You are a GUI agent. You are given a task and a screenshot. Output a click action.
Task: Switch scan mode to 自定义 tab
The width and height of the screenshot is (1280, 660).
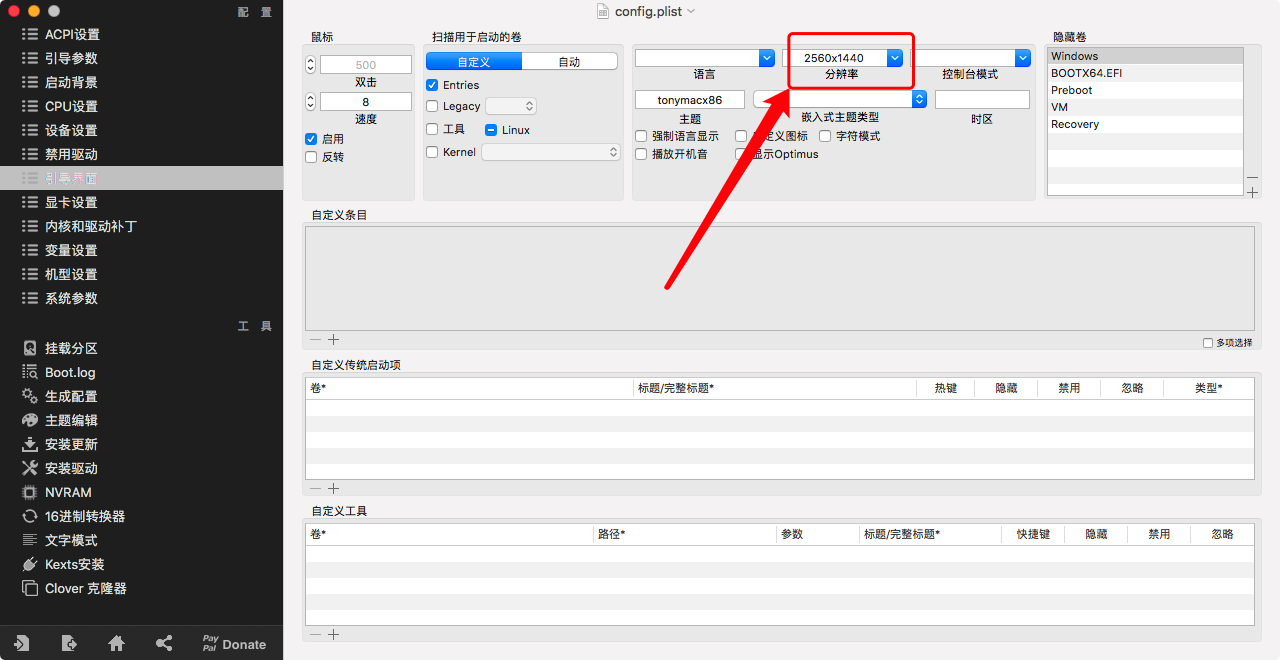pos(474,61)
